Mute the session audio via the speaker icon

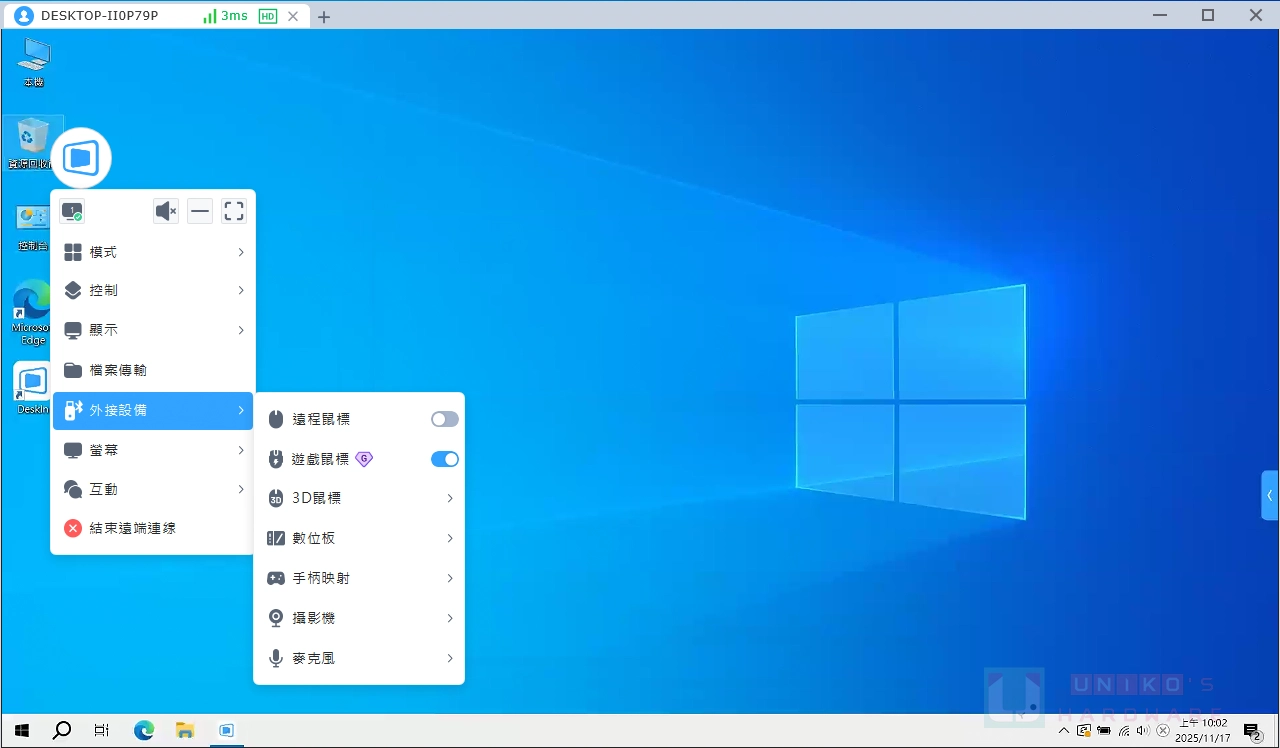tap(165, 210)
